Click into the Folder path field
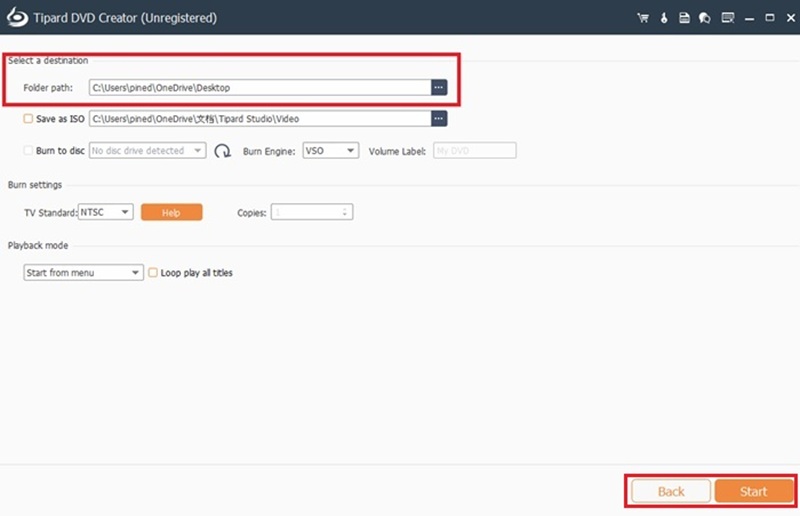Image resolution: width=800 pixels, height=516 pixels. point(260,87)
